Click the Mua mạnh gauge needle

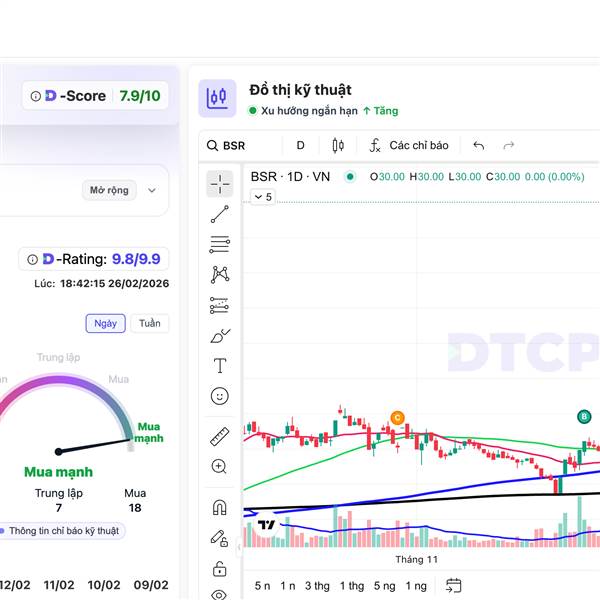[95, 446]
